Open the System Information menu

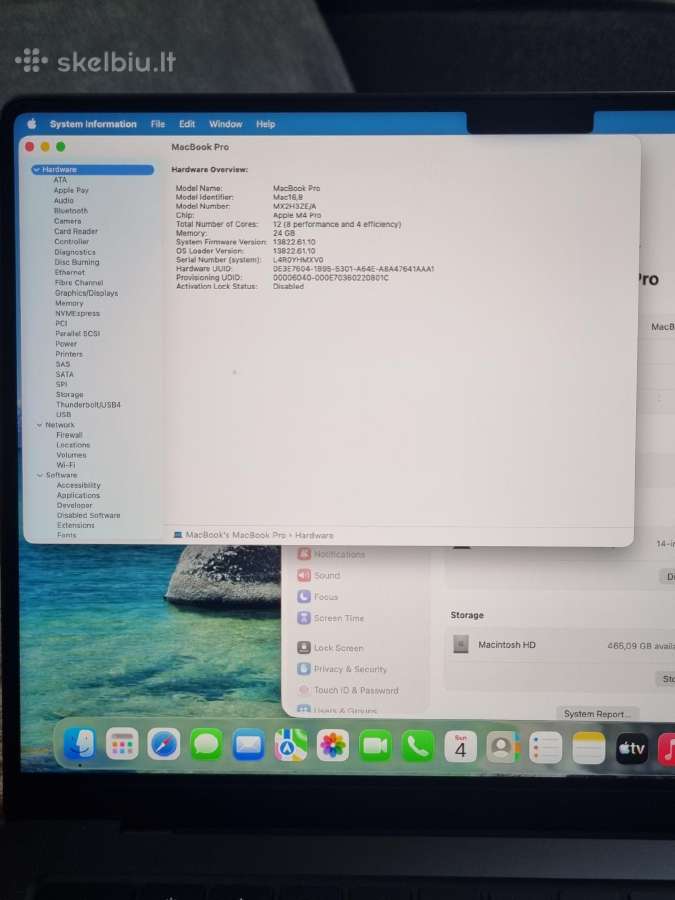93,124
